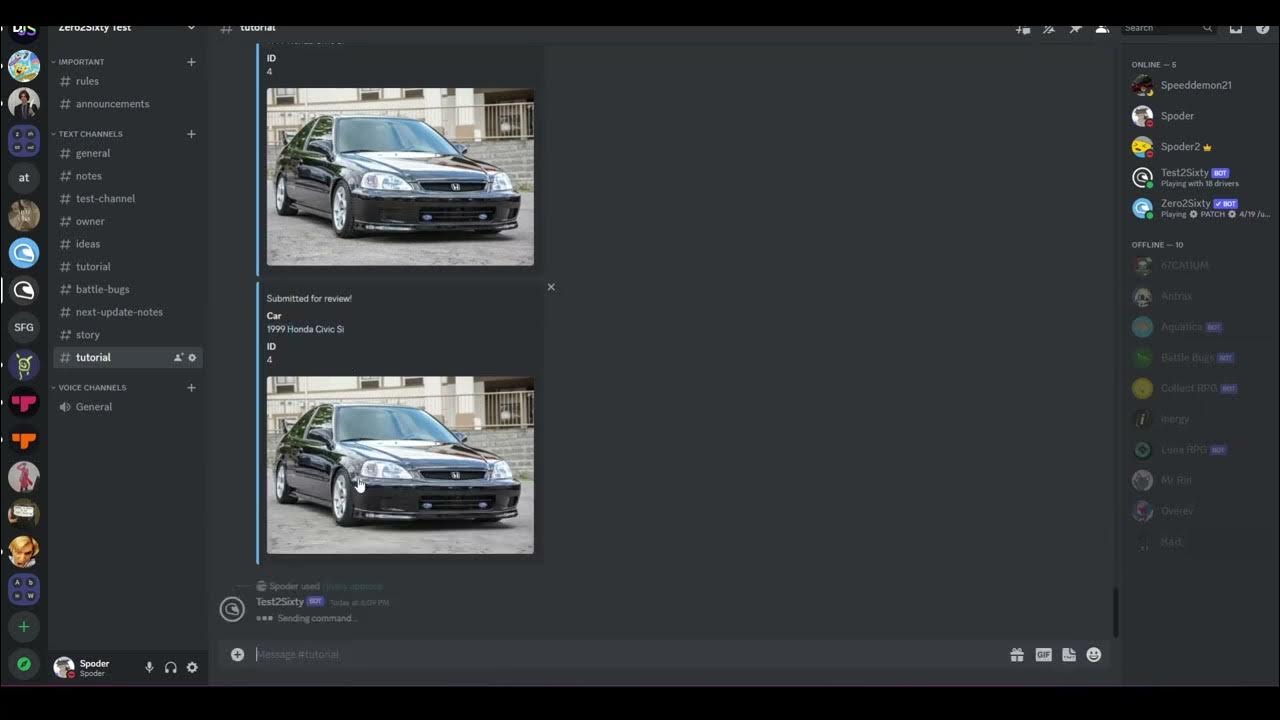Toggle headphones deafen
This screenshot has width=1280, height=720.
point(171,668)
